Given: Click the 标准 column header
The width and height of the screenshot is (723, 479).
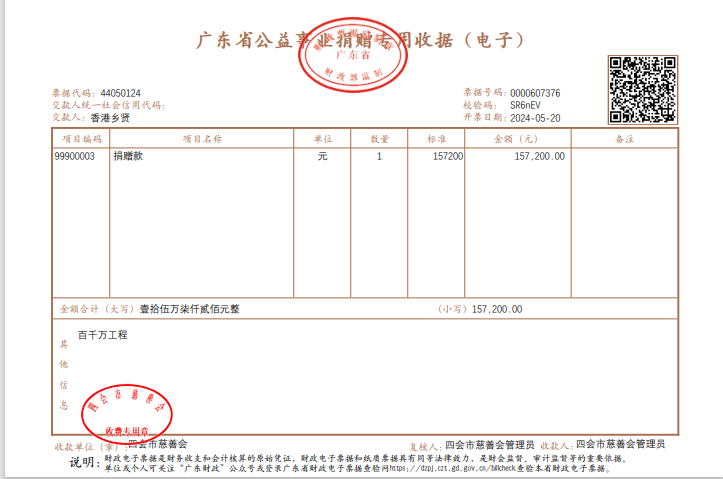Looking at the screenshot, I should 436,139.
